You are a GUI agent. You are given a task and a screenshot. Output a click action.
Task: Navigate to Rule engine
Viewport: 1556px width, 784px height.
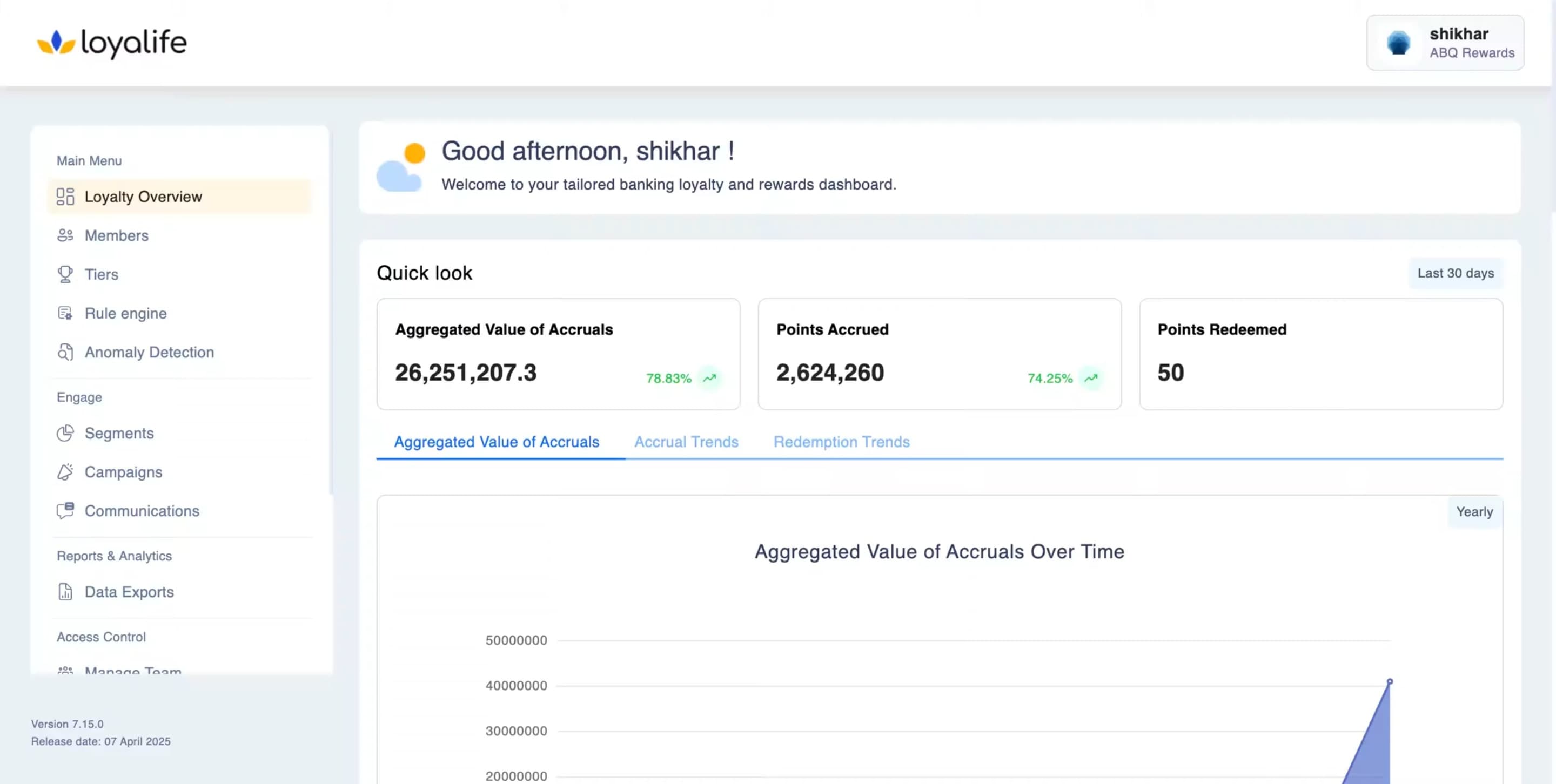click(179, 313)
